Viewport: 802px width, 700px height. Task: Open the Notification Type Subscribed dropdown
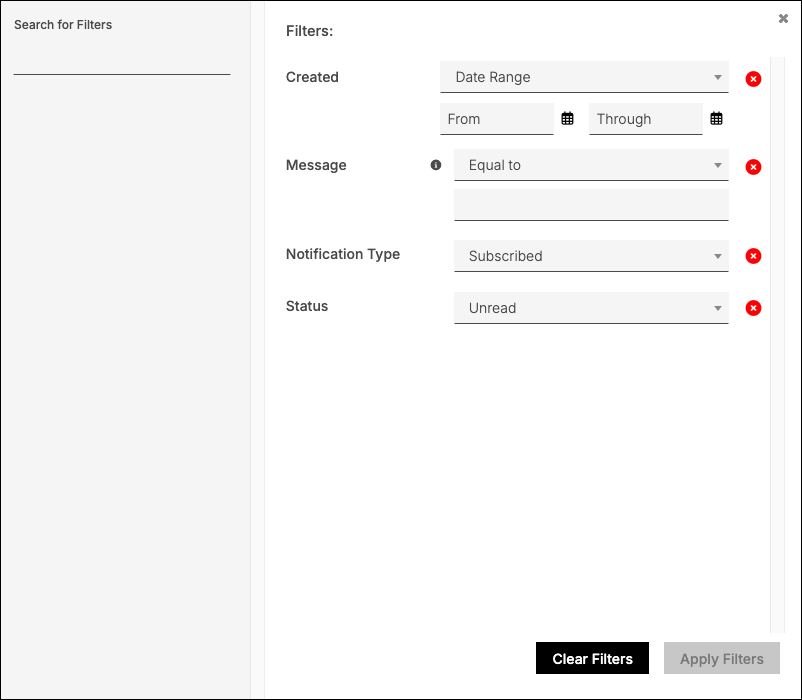[x=591, y=256]
